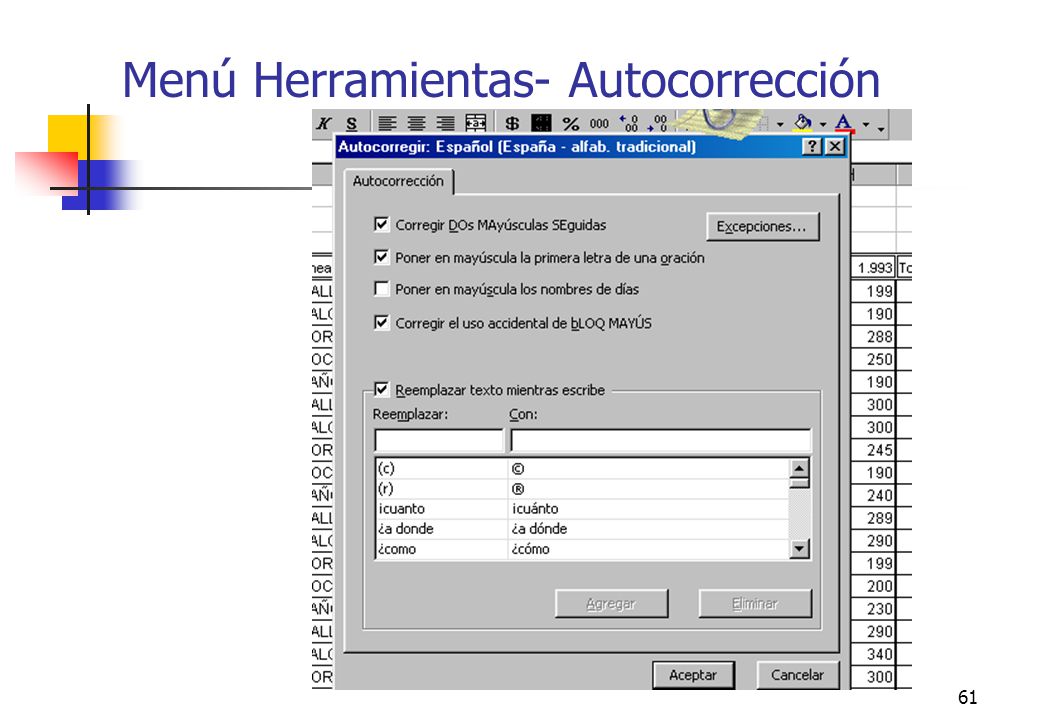Uncheck Corregir DOs MAyúsculas SEguidas
The width and height of the screenshot is (1040, 720).
click(381, 224)
